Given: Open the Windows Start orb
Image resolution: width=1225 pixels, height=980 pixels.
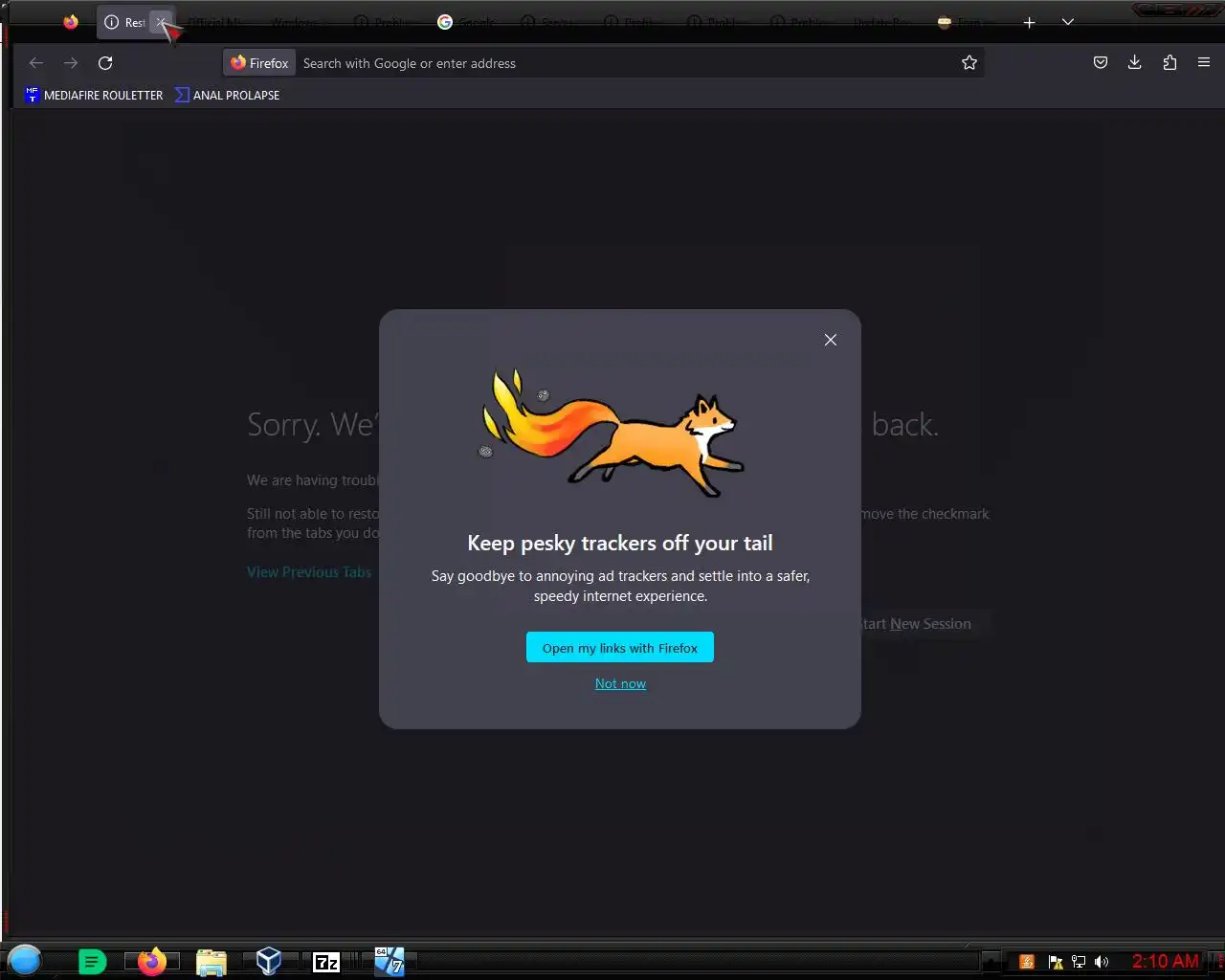Looking at the screenshot, I should coord(25,960).
